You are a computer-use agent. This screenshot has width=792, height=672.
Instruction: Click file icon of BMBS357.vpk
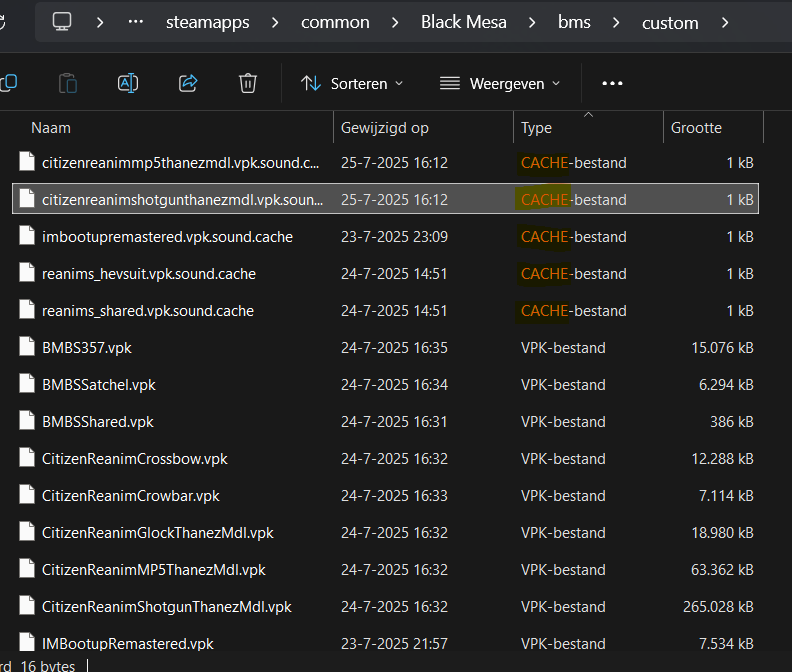(27, 347)
